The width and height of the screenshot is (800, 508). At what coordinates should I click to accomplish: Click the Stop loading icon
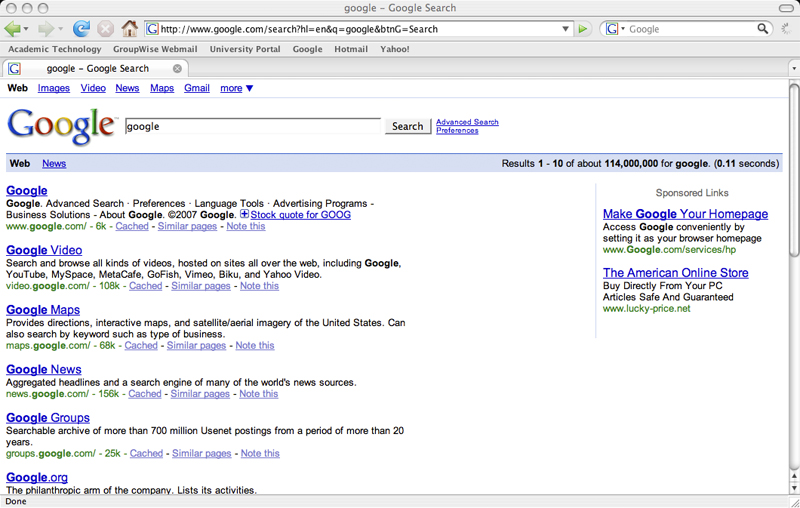tap(105, 29)
